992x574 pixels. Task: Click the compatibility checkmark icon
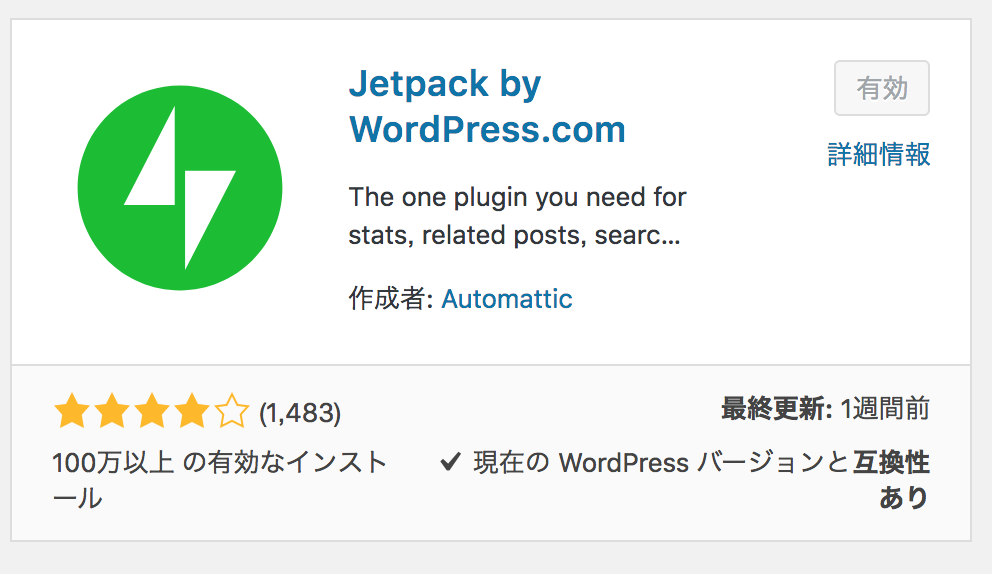pyautogui.click(x=450, y=462)
